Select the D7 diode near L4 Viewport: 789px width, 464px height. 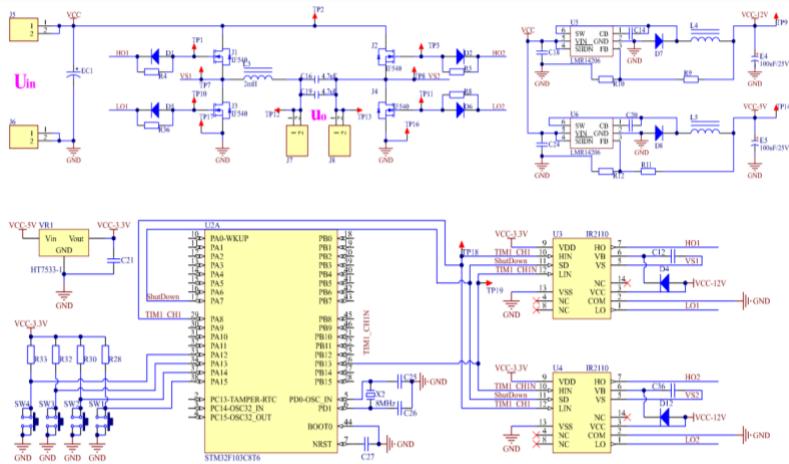[659, 41]
